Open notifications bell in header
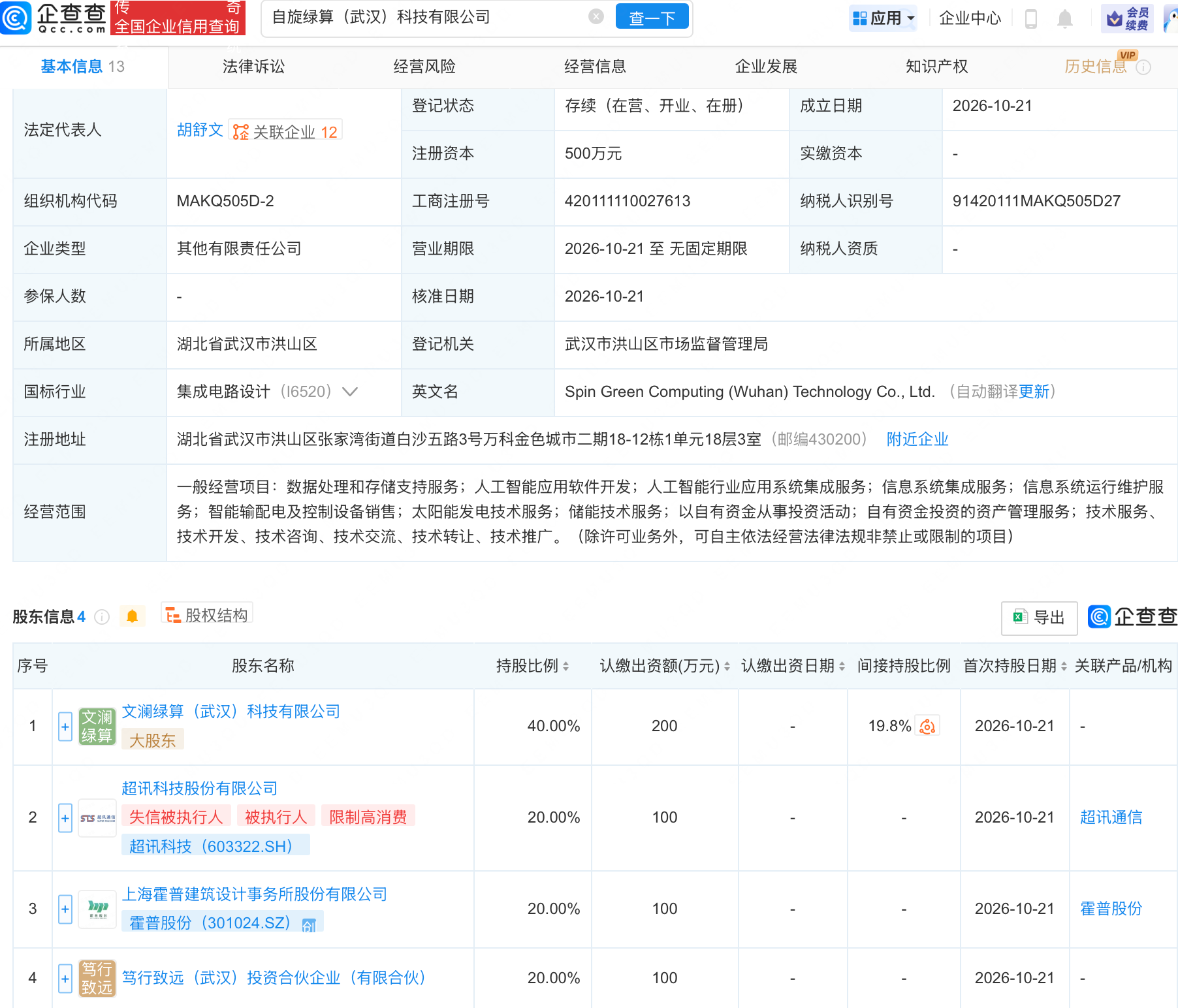This screenshot has width=1178, height=1008. coord(1064,18)
